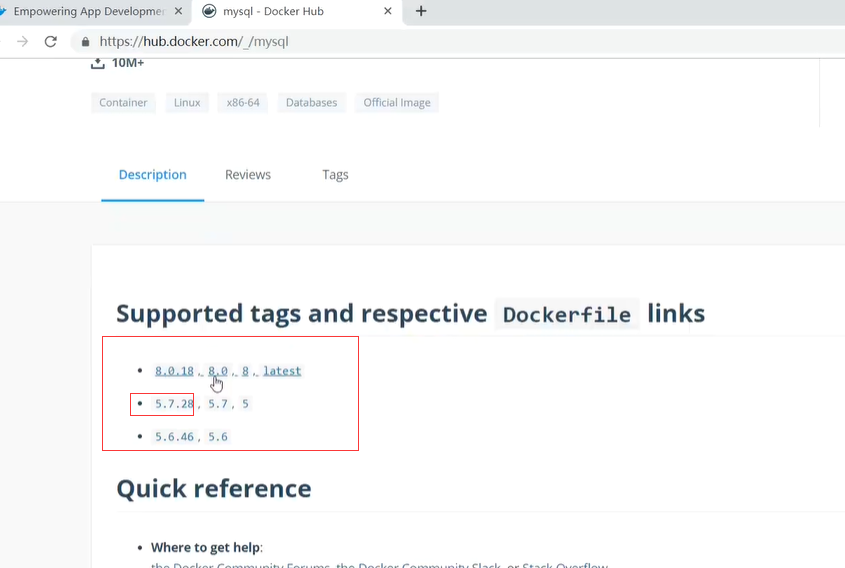Click the 'Where to get help' text

tap(206, 548)
